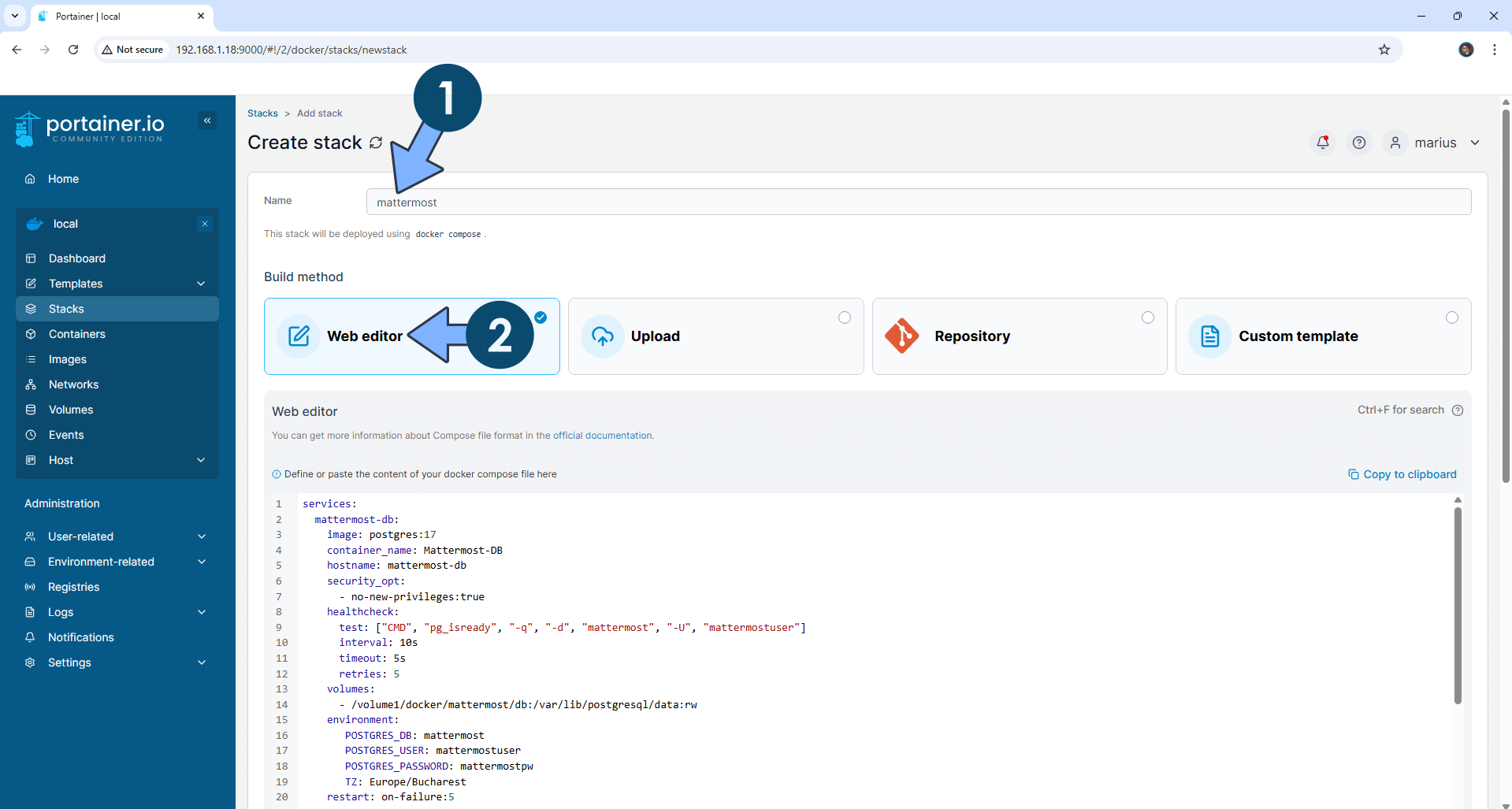Click the User-related users icon

30,536
